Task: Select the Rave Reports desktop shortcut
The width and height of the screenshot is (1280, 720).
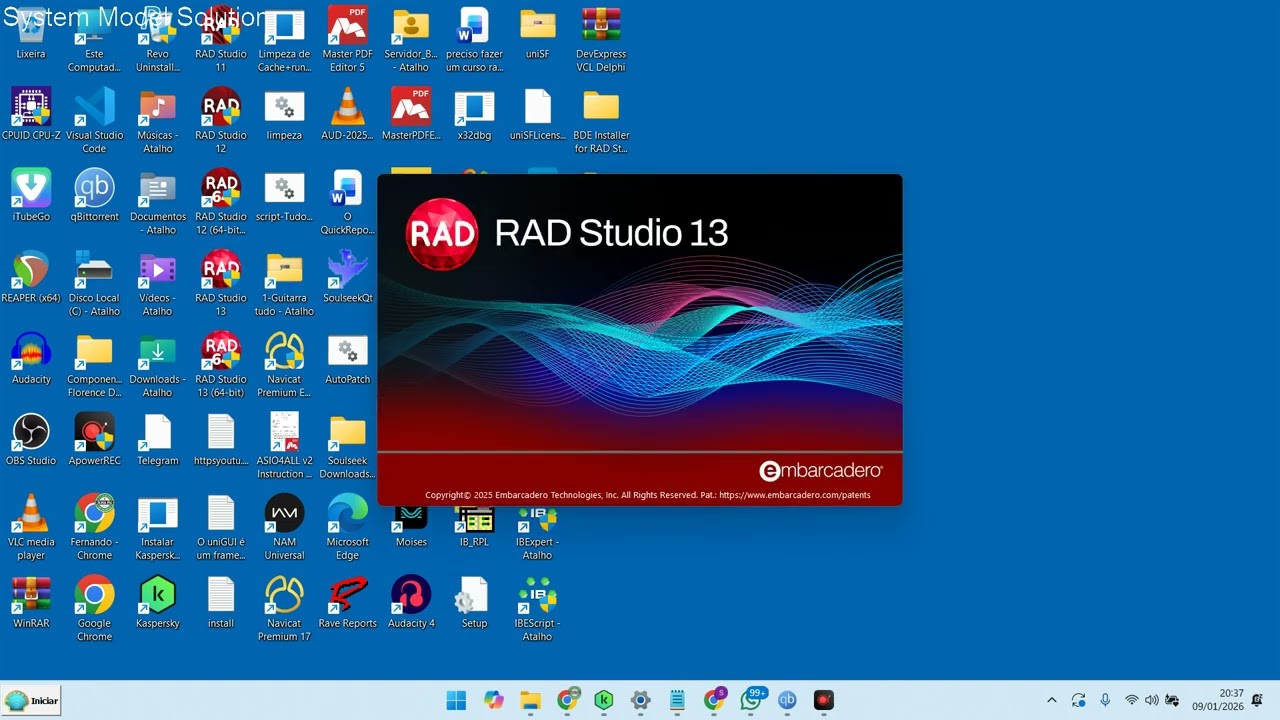Action: pos(347,602)
